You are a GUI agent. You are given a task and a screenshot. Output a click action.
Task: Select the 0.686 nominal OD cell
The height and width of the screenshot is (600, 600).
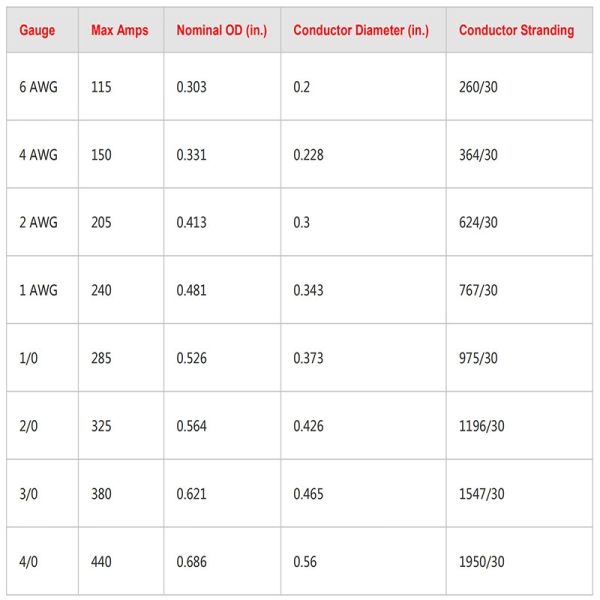191,562
